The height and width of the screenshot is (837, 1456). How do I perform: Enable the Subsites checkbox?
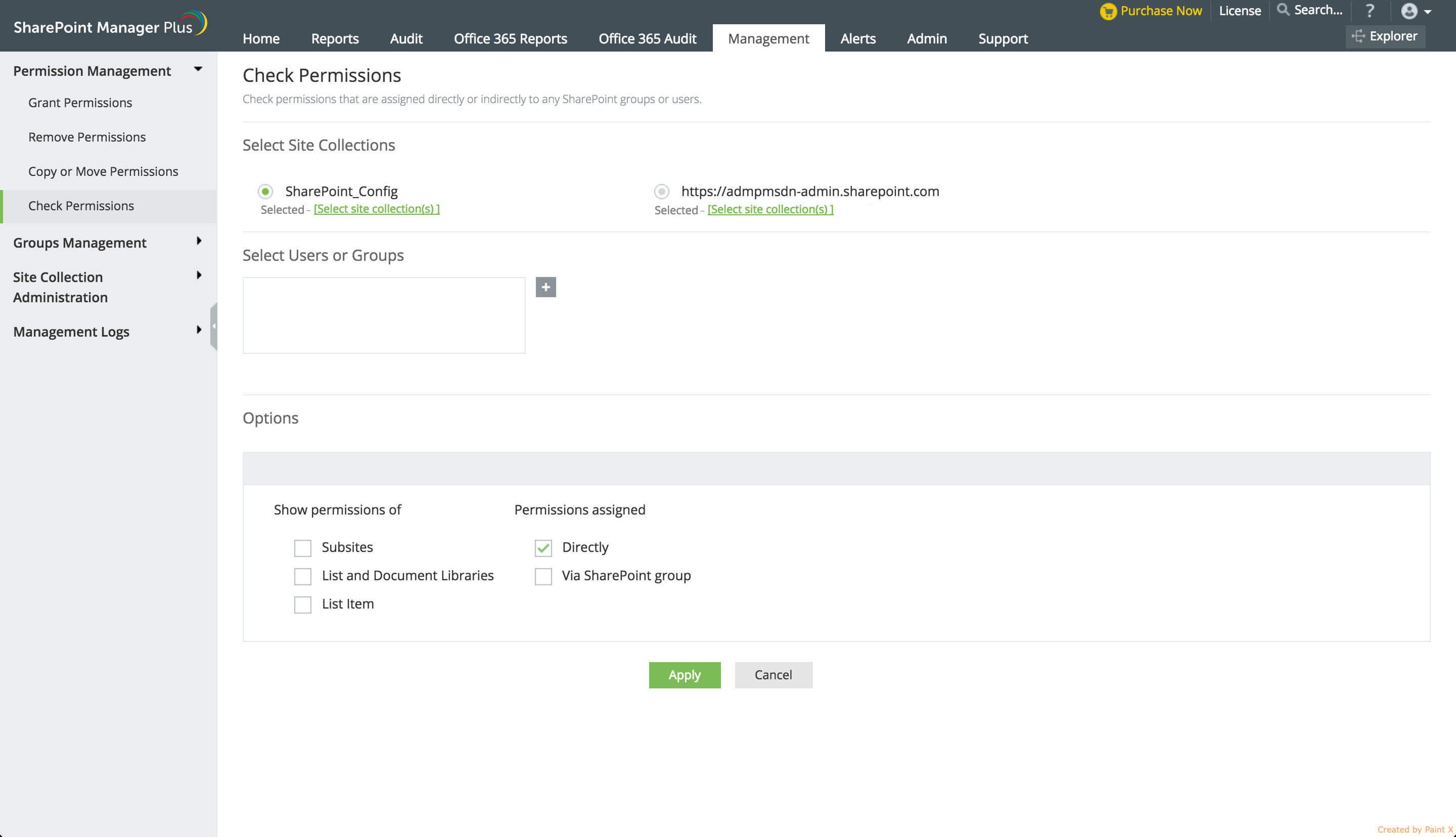(x=302, y=548)
